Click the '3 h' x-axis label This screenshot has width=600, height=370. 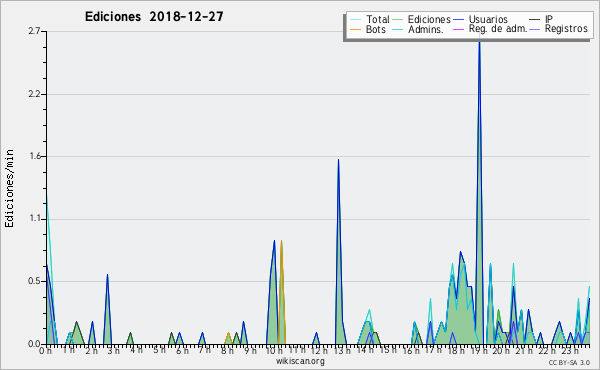113,350
